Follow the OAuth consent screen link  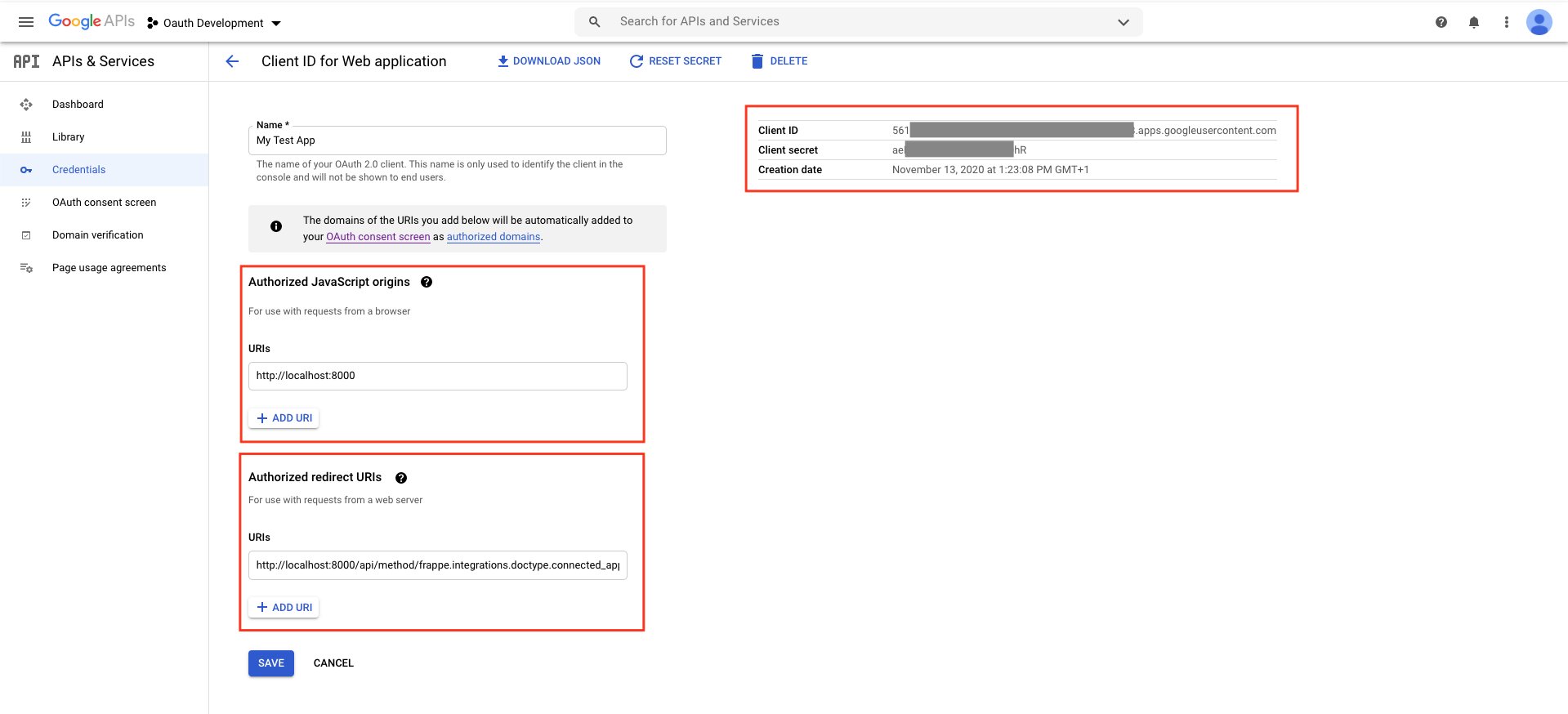[x=378, y=237]
